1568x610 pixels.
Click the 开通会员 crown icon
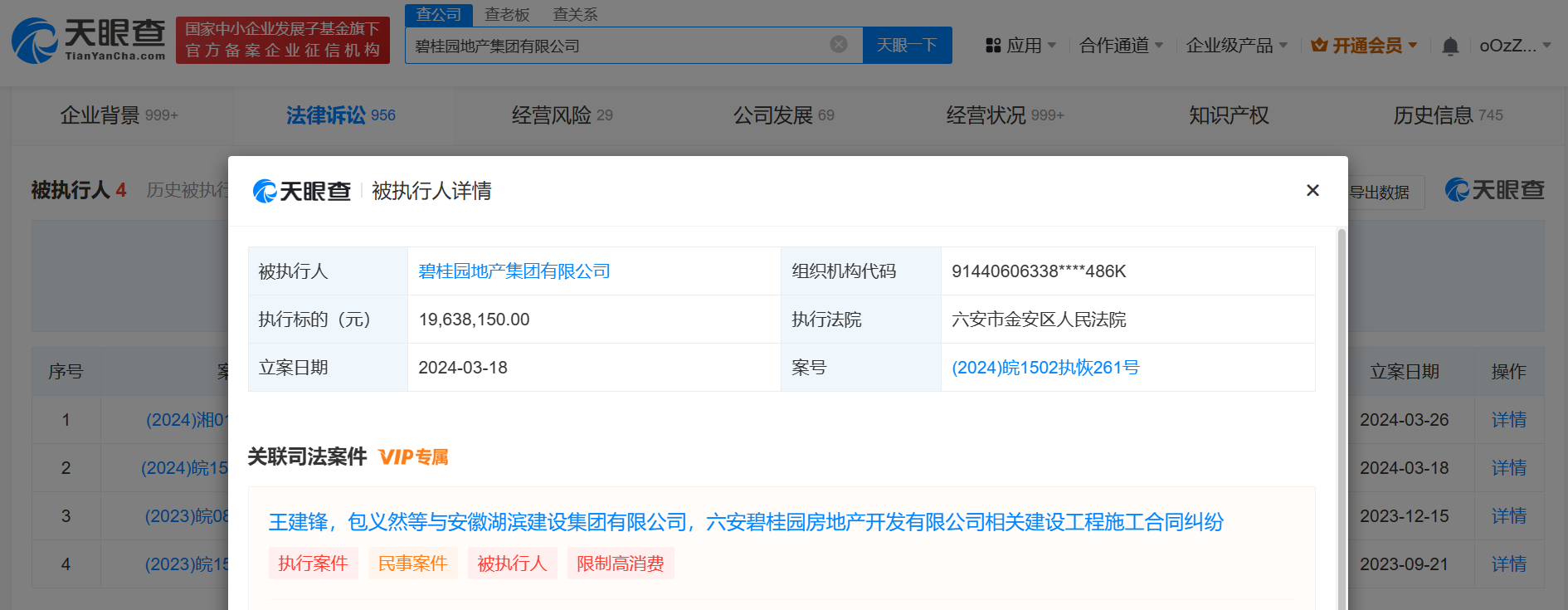coord(1319,46)
